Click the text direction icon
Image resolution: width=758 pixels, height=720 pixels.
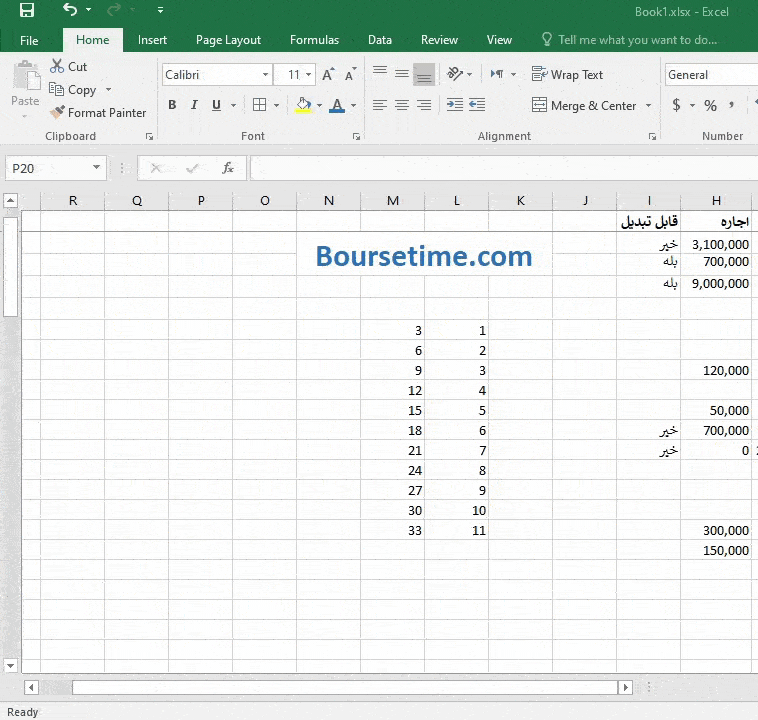point(497,74)
